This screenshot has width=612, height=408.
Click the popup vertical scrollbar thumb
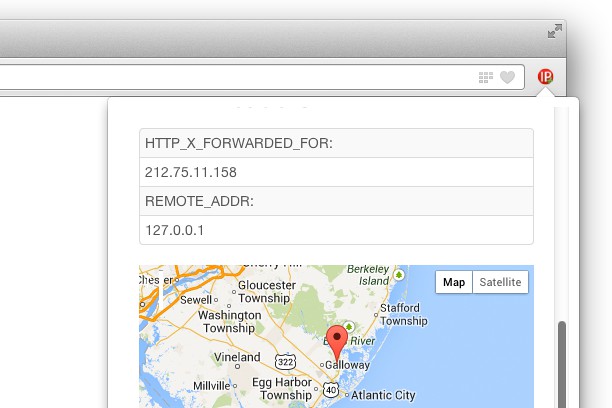(562, 364)
